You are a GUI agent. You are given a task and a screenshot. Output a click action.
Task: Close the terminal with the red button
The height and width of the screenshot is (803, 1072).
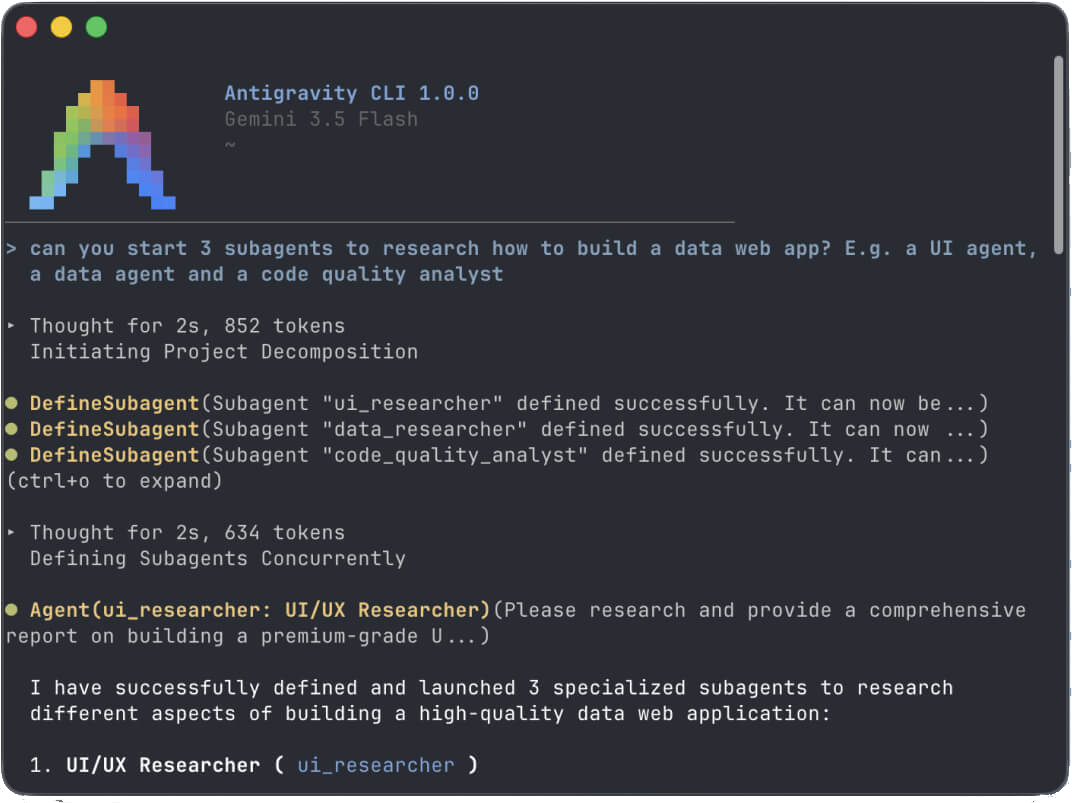point(27,27)
